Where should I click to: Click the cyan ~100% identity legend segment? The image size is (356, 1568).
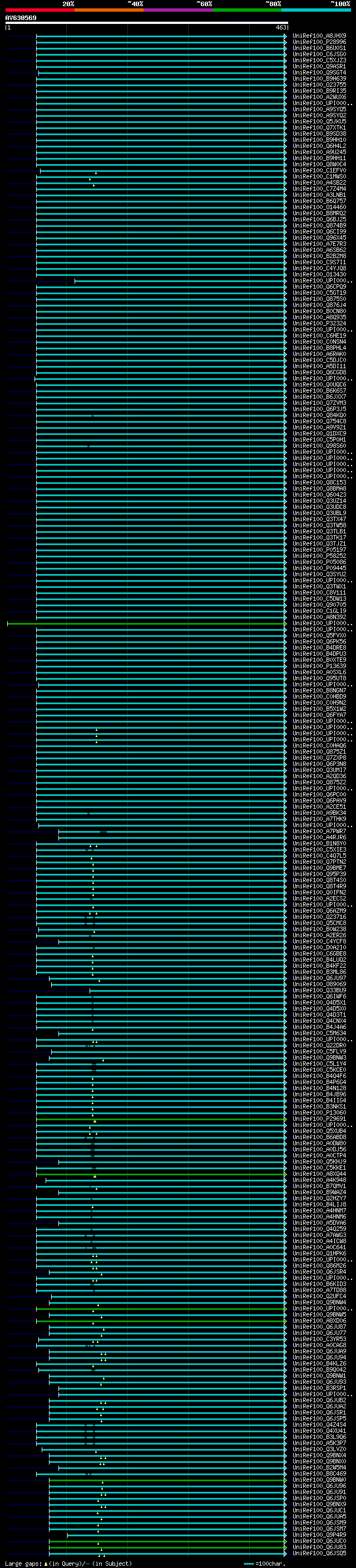point(316,10)
